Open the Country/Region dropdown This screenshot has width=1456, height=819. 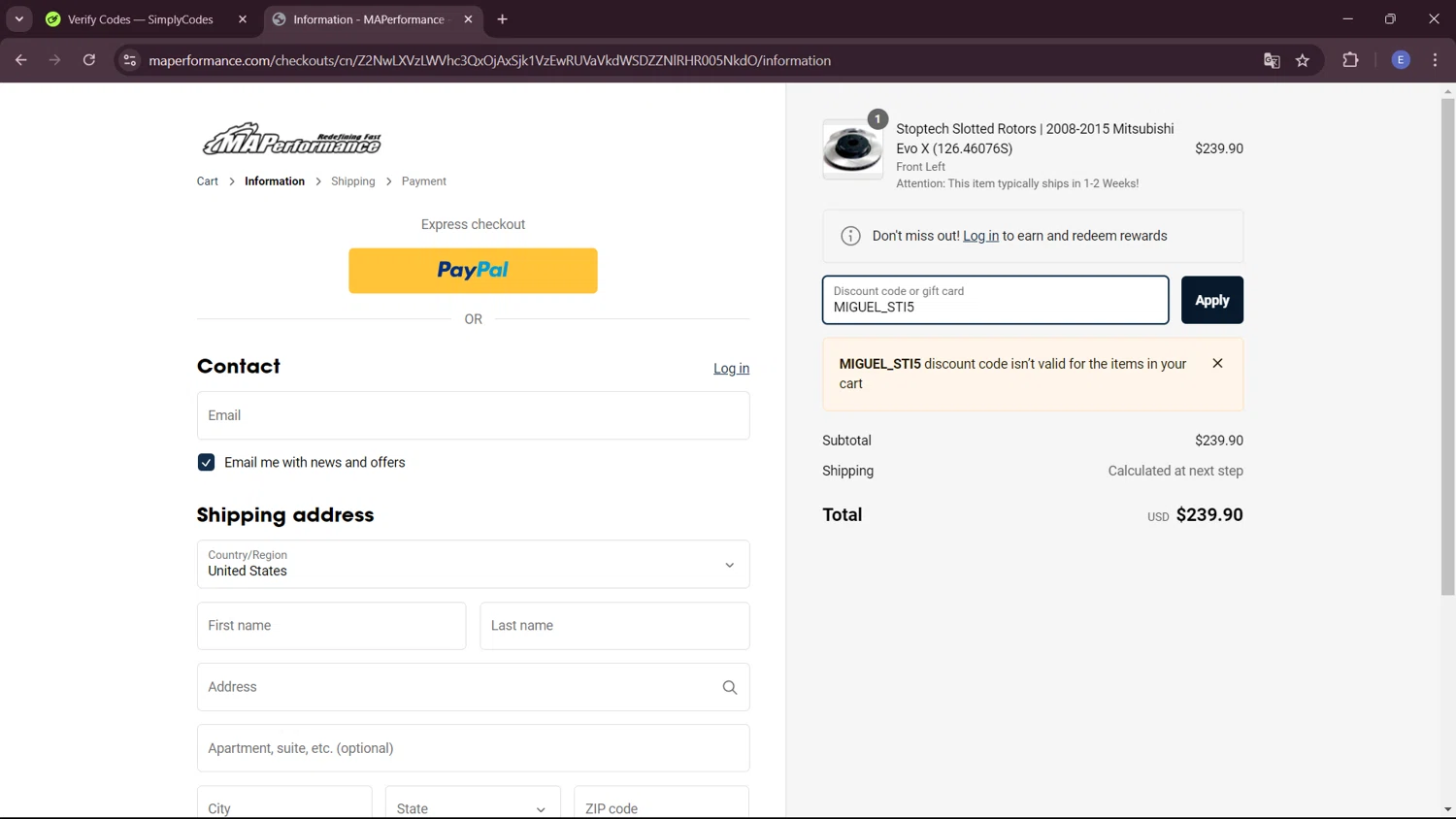(473, 564)
